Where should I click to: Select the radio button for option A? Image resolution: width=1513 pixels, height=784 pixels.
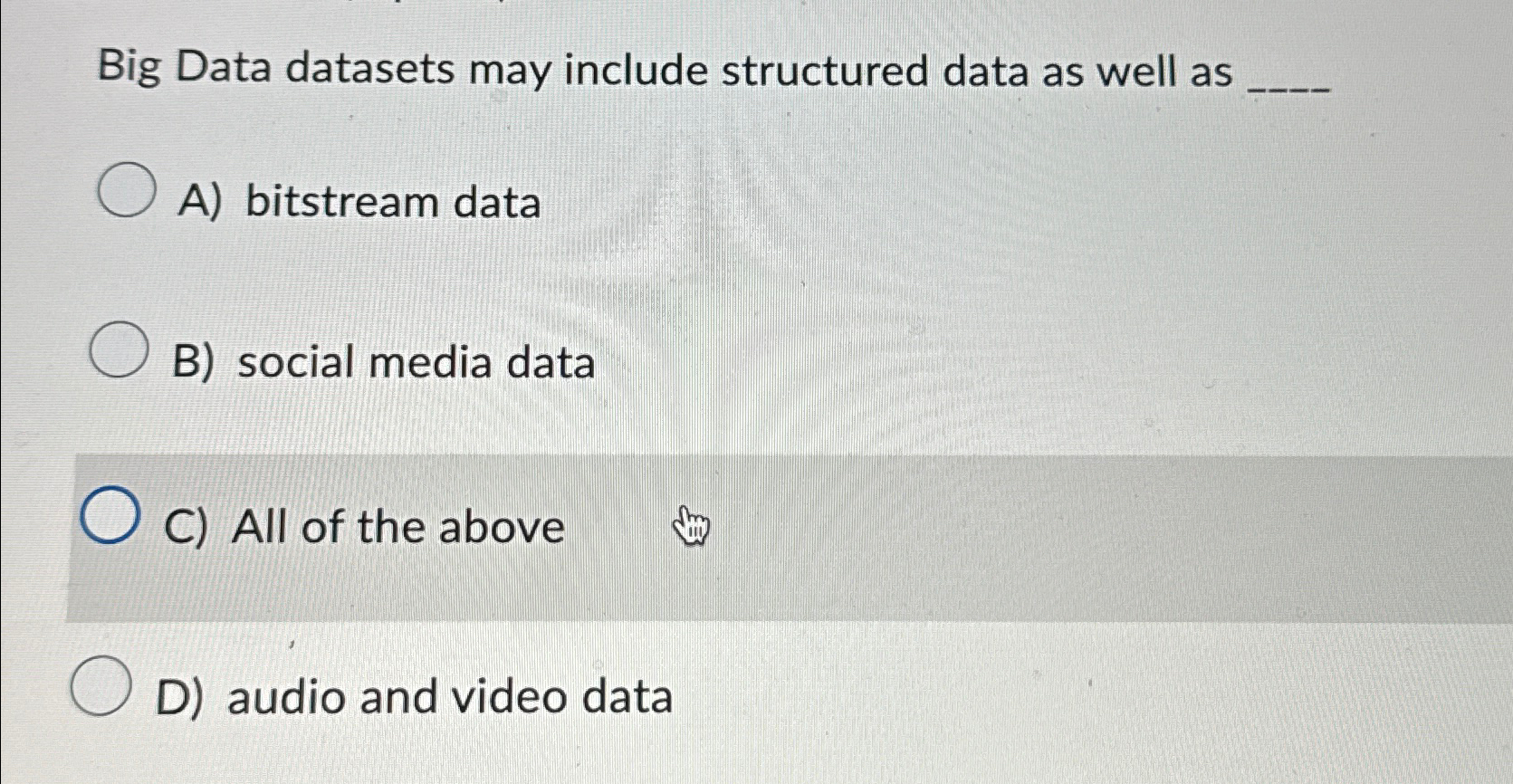pos(125,188)
